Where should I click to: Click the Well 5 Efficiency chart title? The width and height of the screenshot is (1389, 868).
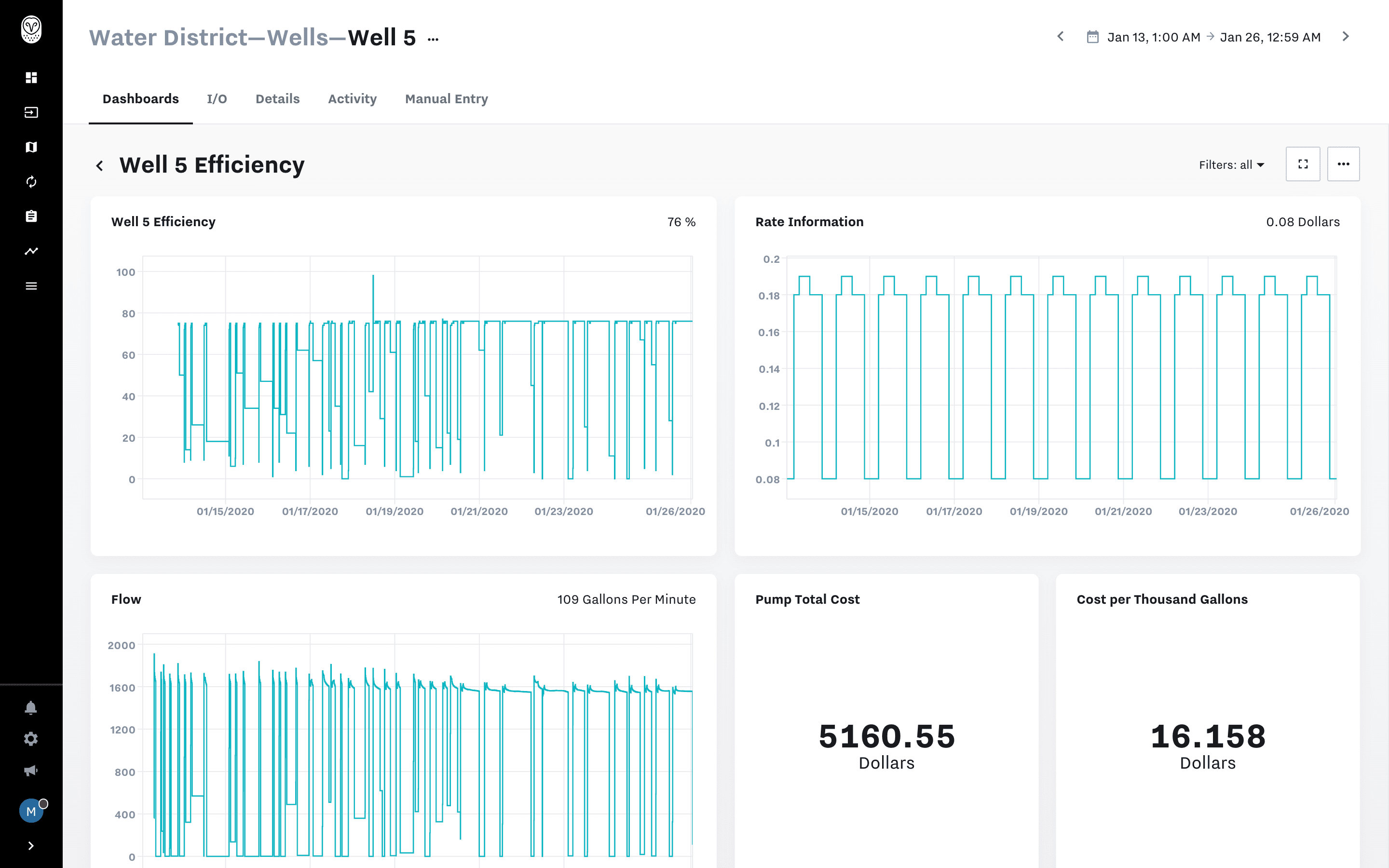coord(163,222)
